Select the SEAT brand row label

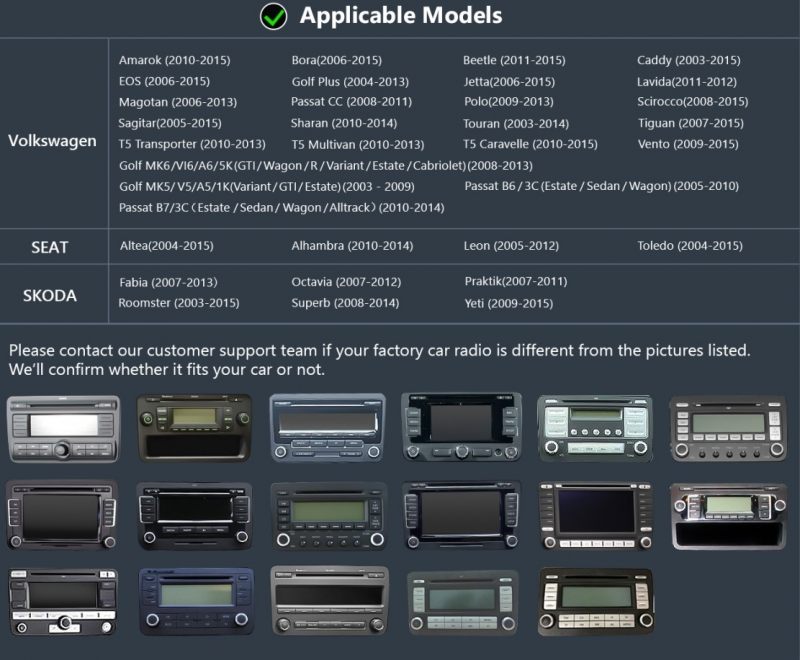point(49,246)
